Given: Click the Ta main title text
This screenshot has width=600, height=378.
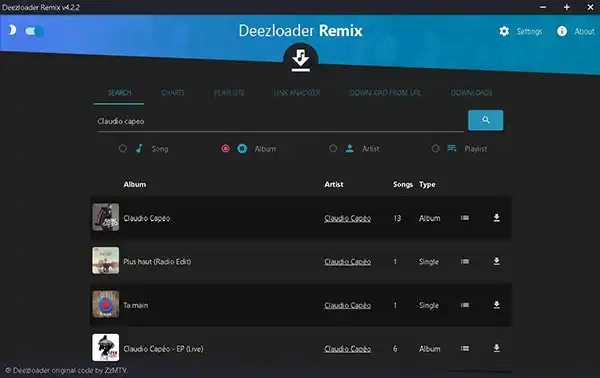Looking at the screenshot, I should (x=135, y=305).
